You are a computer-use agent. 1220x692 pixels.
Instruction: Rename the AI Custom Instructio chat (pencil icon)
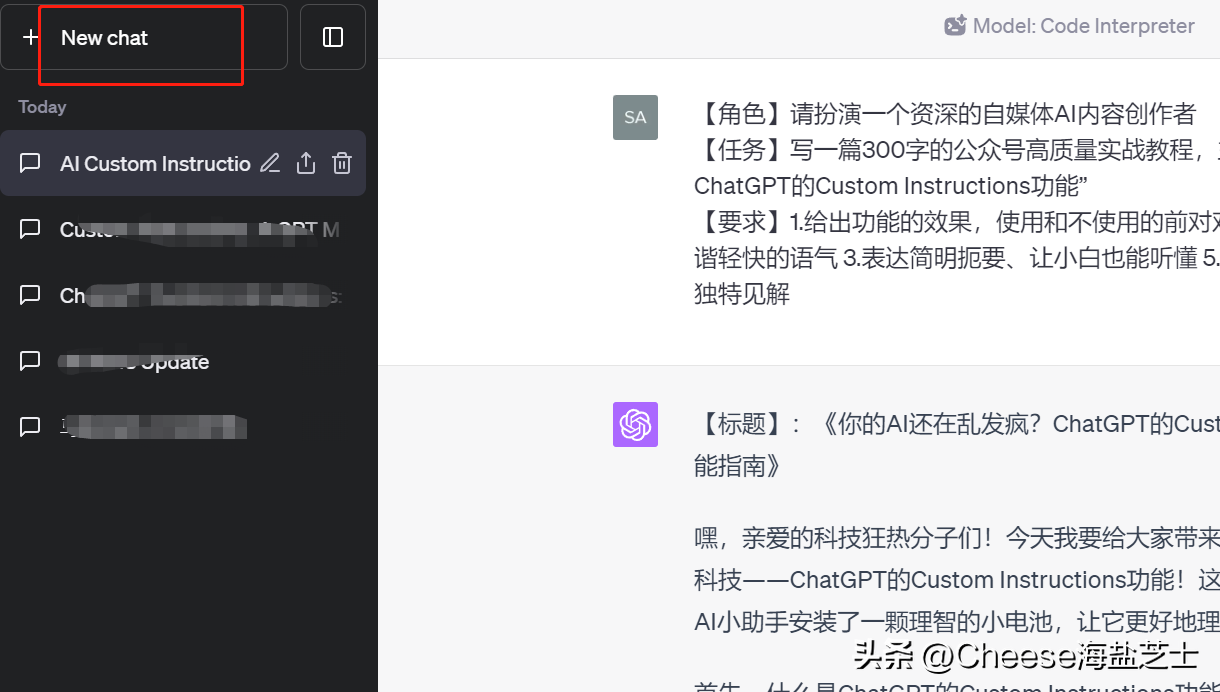click(x=270, y=163)
